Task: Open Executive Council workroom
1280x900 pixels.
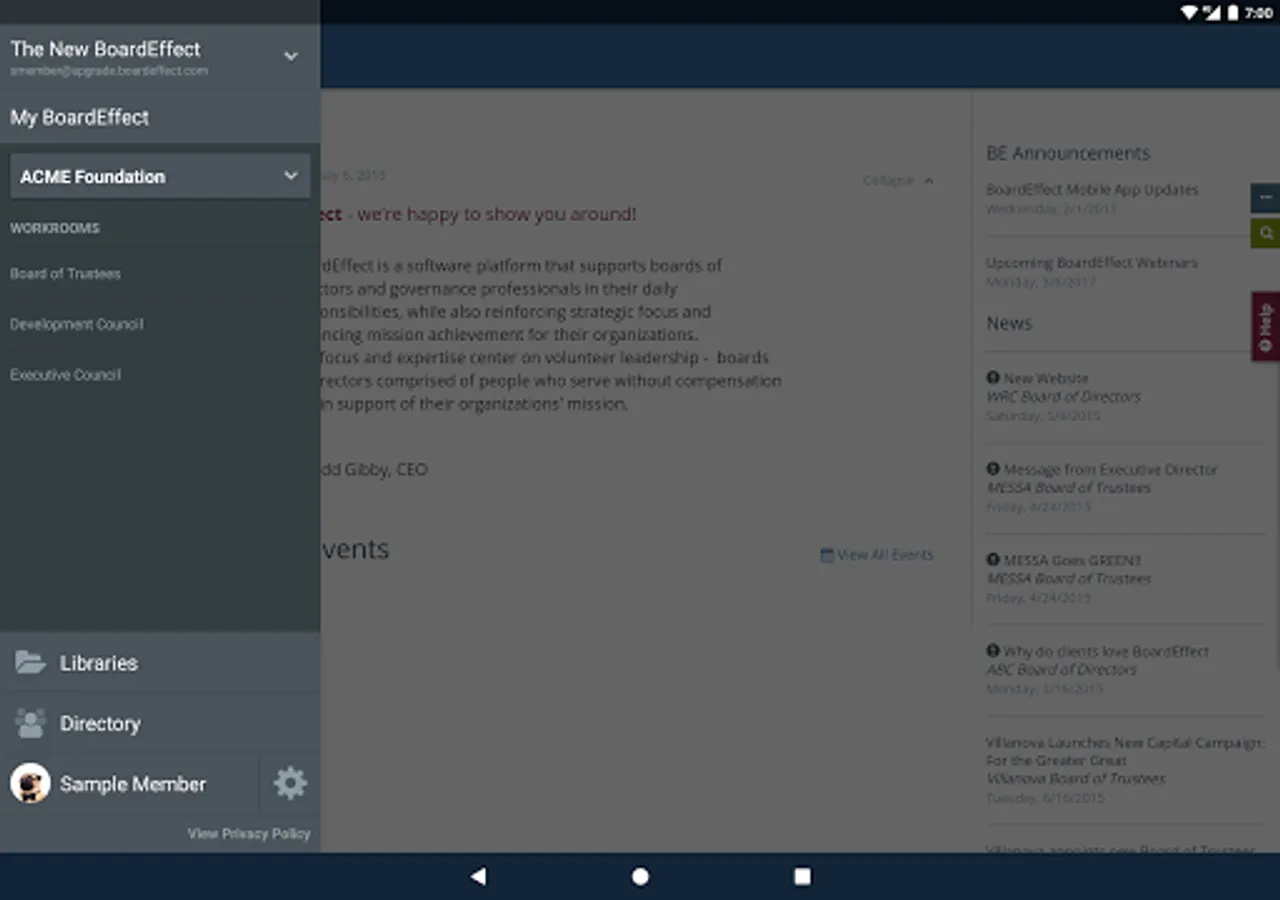Action: (x=65, y=375)
